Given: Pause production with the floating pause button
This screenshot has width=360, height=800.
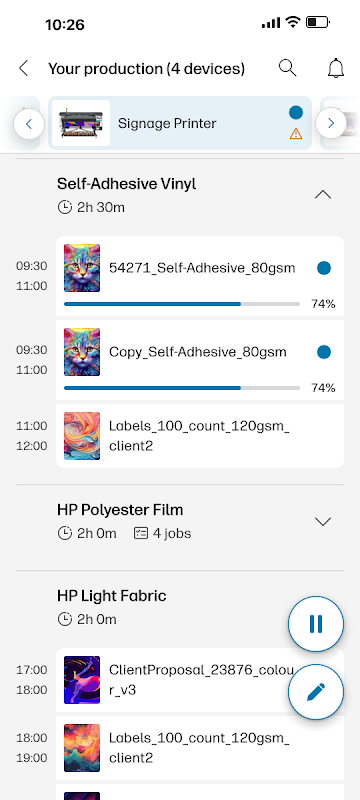Looking at the screenshot, I should click(316, 623).
